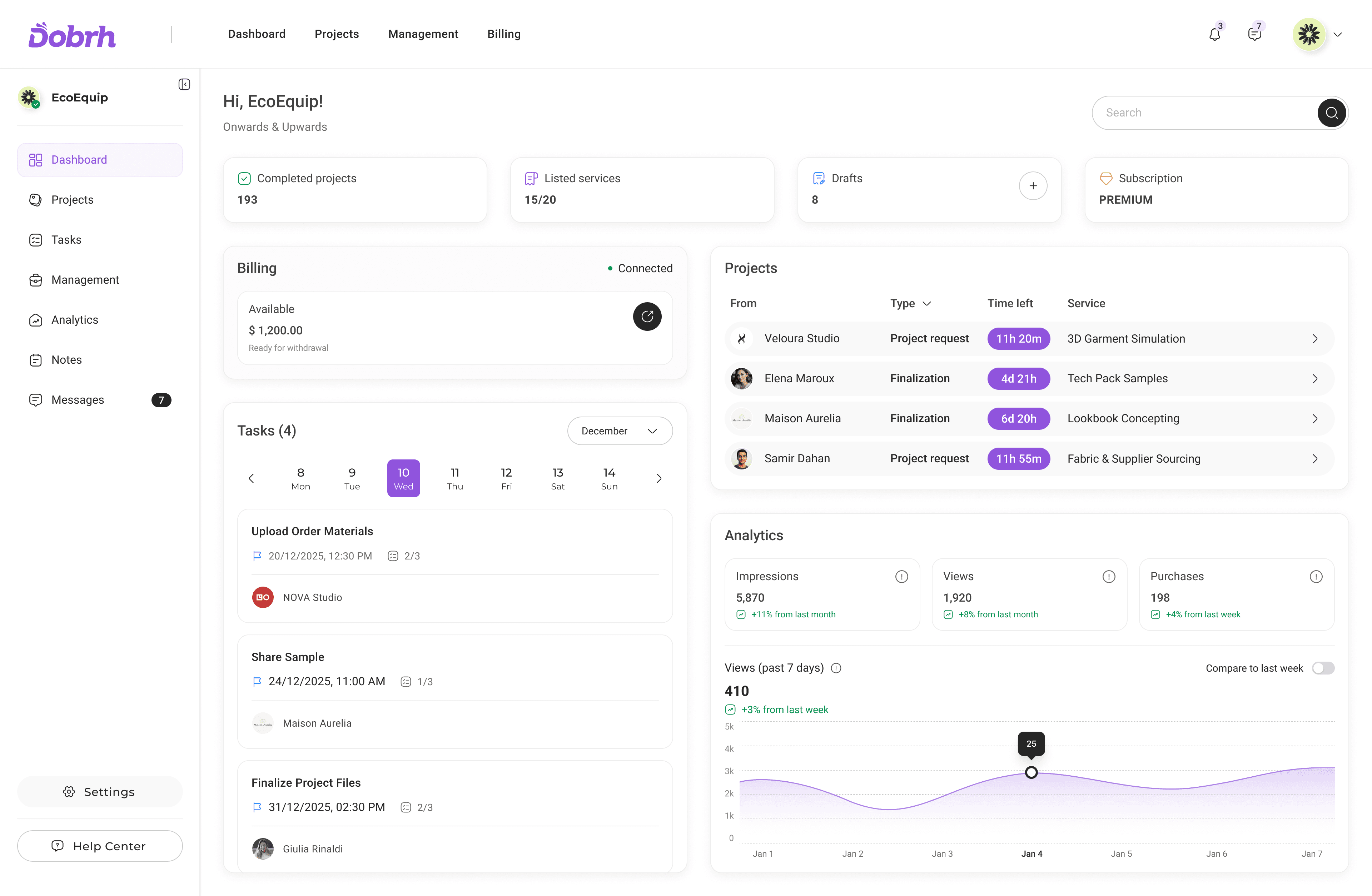Open the profile account dropdown
This screenshot has width=1372, height=896.
(x=1338, y=34)
